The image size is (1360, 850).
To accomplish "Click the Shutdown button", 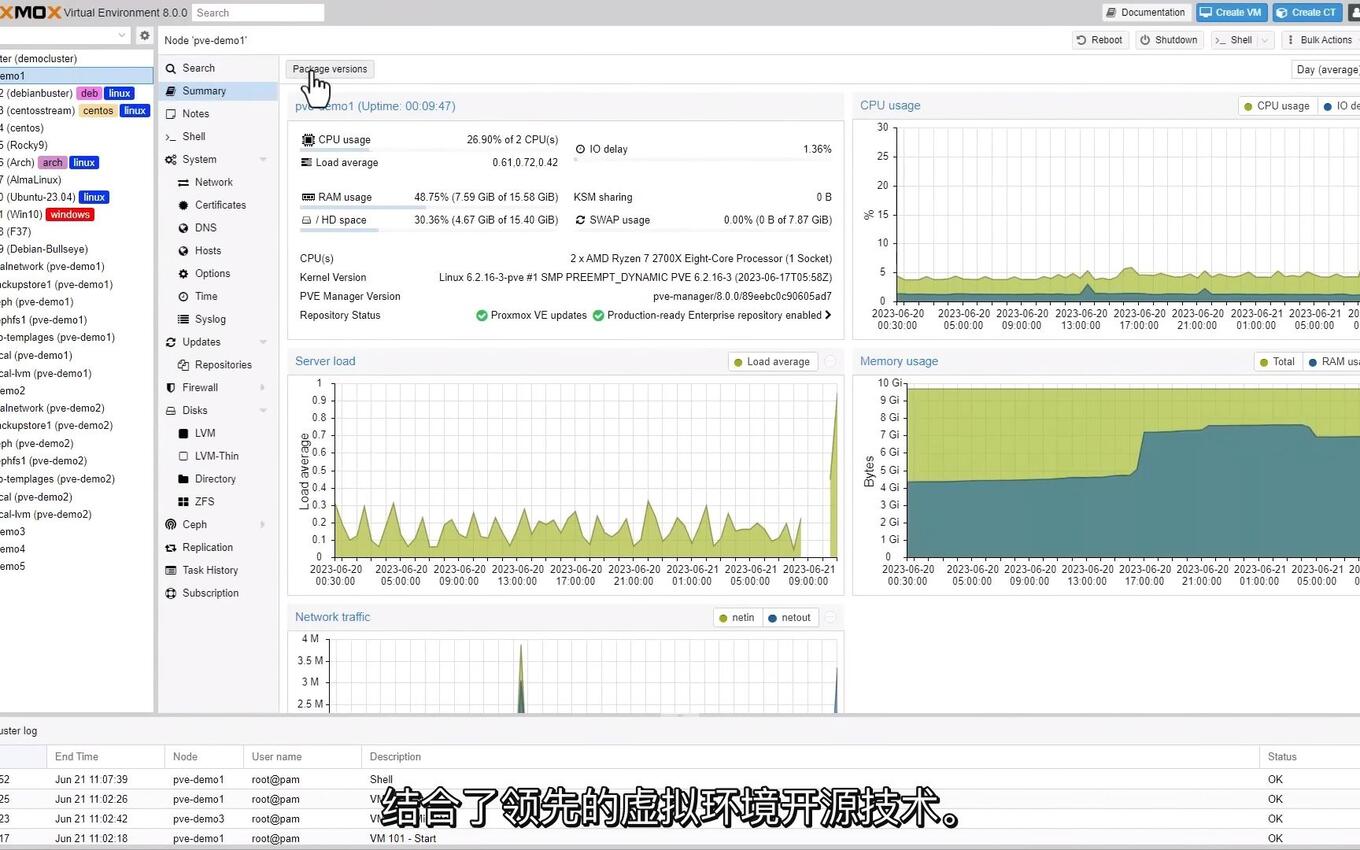I will (1168, 40).
